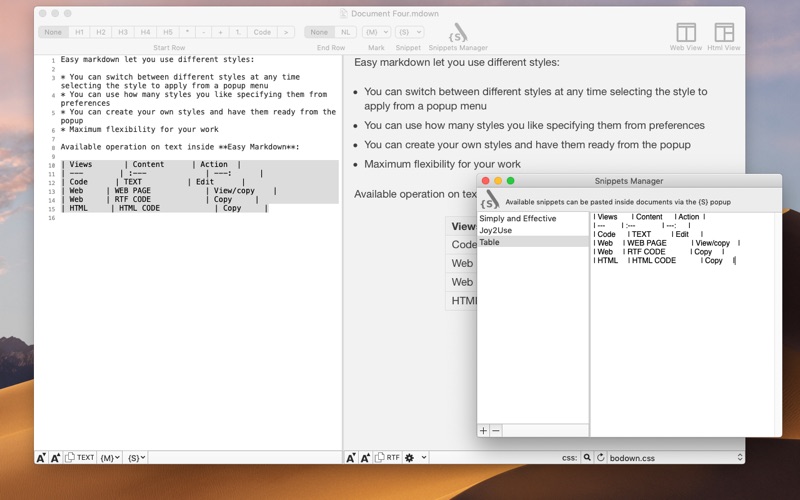Open the Mark (M) popup in toolbar
800x500 pixels.
coord(376,32)
